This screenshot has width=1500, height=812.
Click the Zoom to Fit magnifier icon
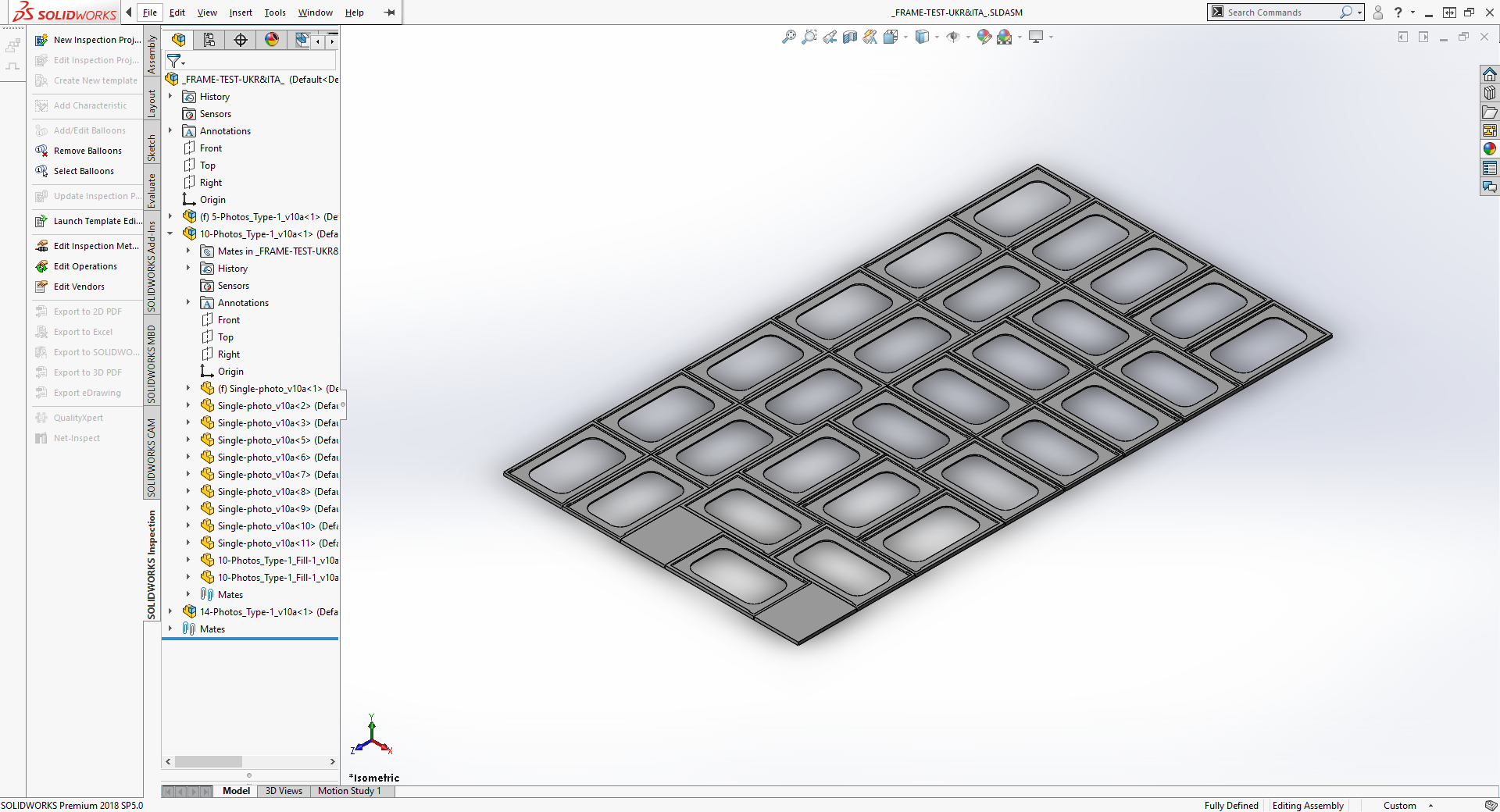[789, 37]
